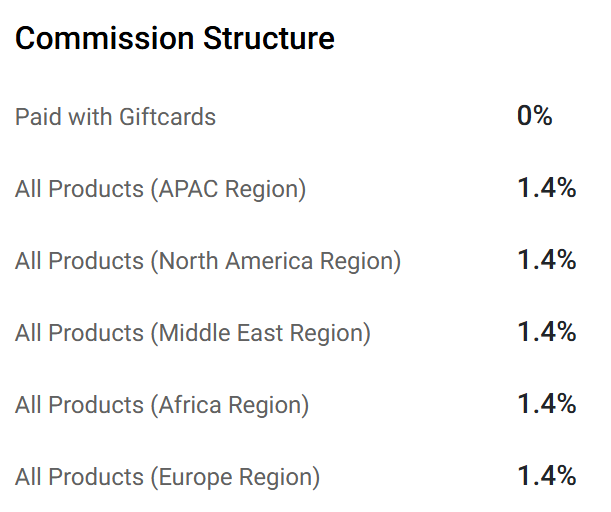Click the 1.4% rate for Europe Region
This screenshot has height=512, width=611.
[546, 476]
